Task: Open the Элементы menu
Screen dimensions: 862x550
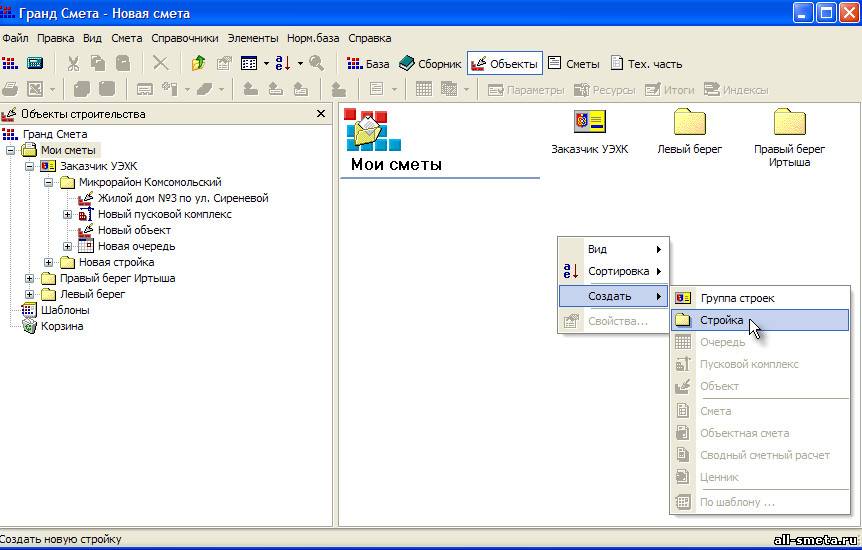Action: (253, 38)
